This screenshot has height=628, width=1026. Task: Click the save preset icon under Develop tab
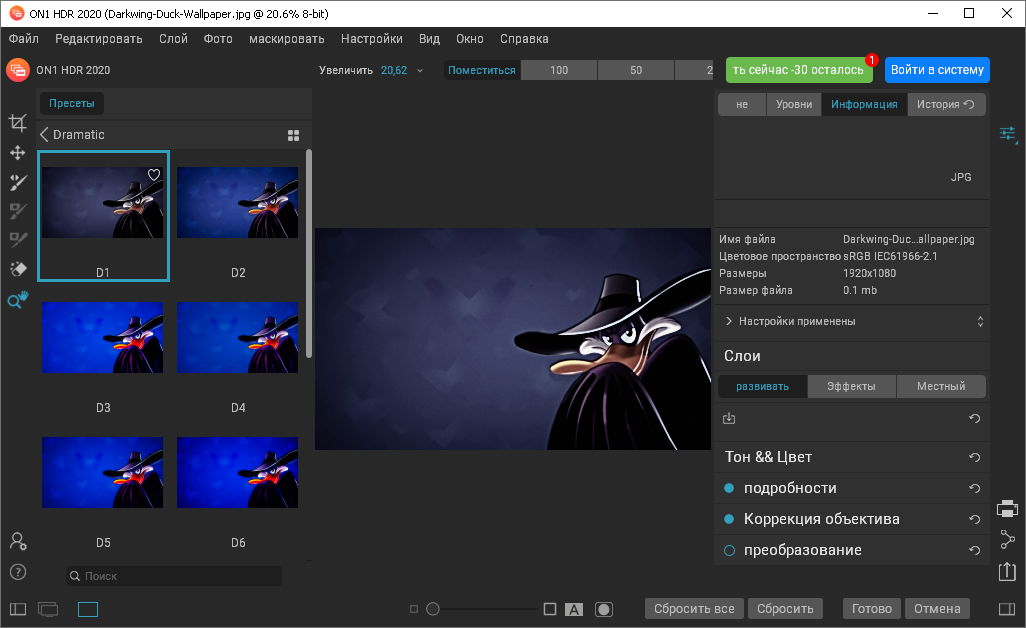point(729,418)
